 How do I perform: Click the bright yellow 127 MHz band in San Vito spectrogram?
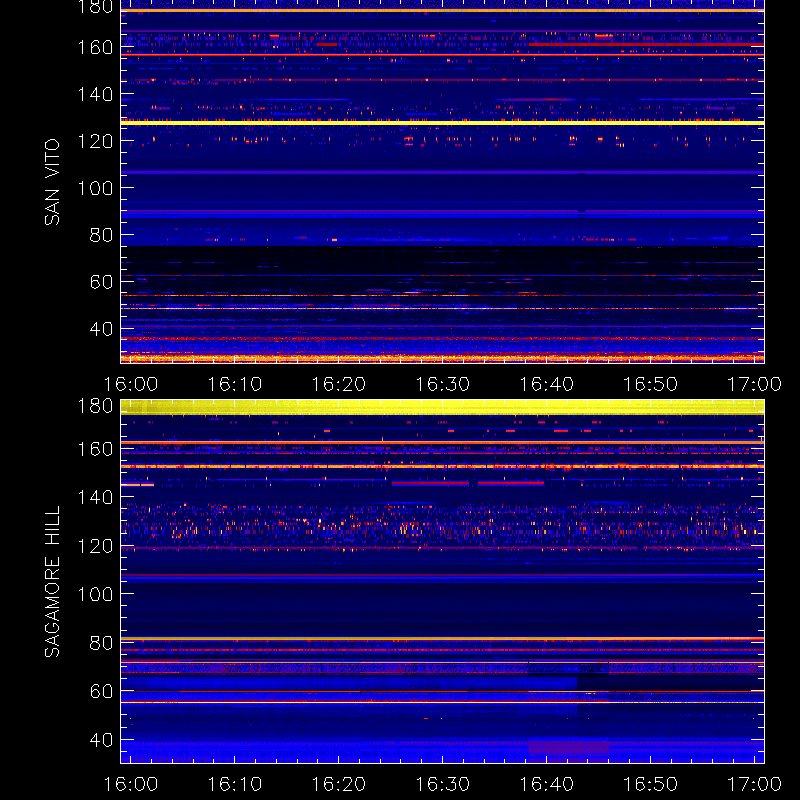[x=442, y=123]
